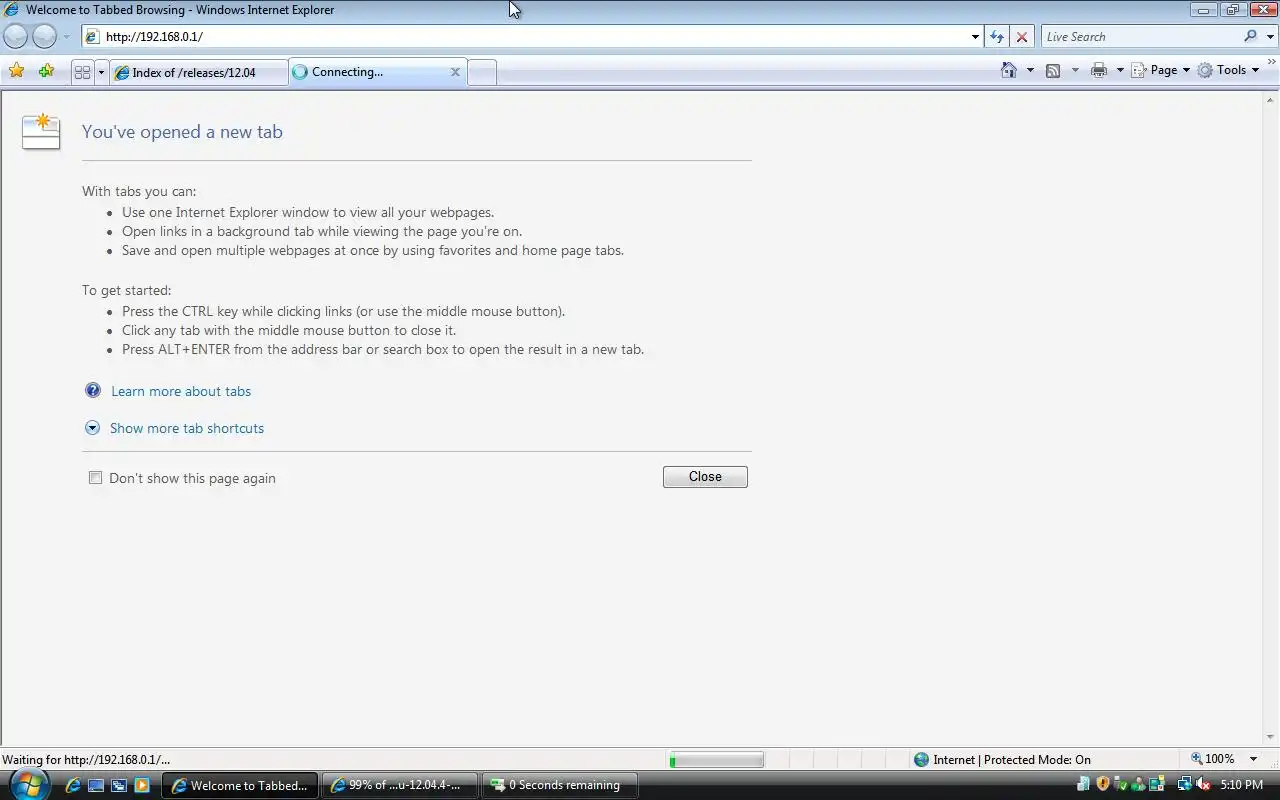
Task: Expand Show more tab shortcuts
Action: coord(187,428)
